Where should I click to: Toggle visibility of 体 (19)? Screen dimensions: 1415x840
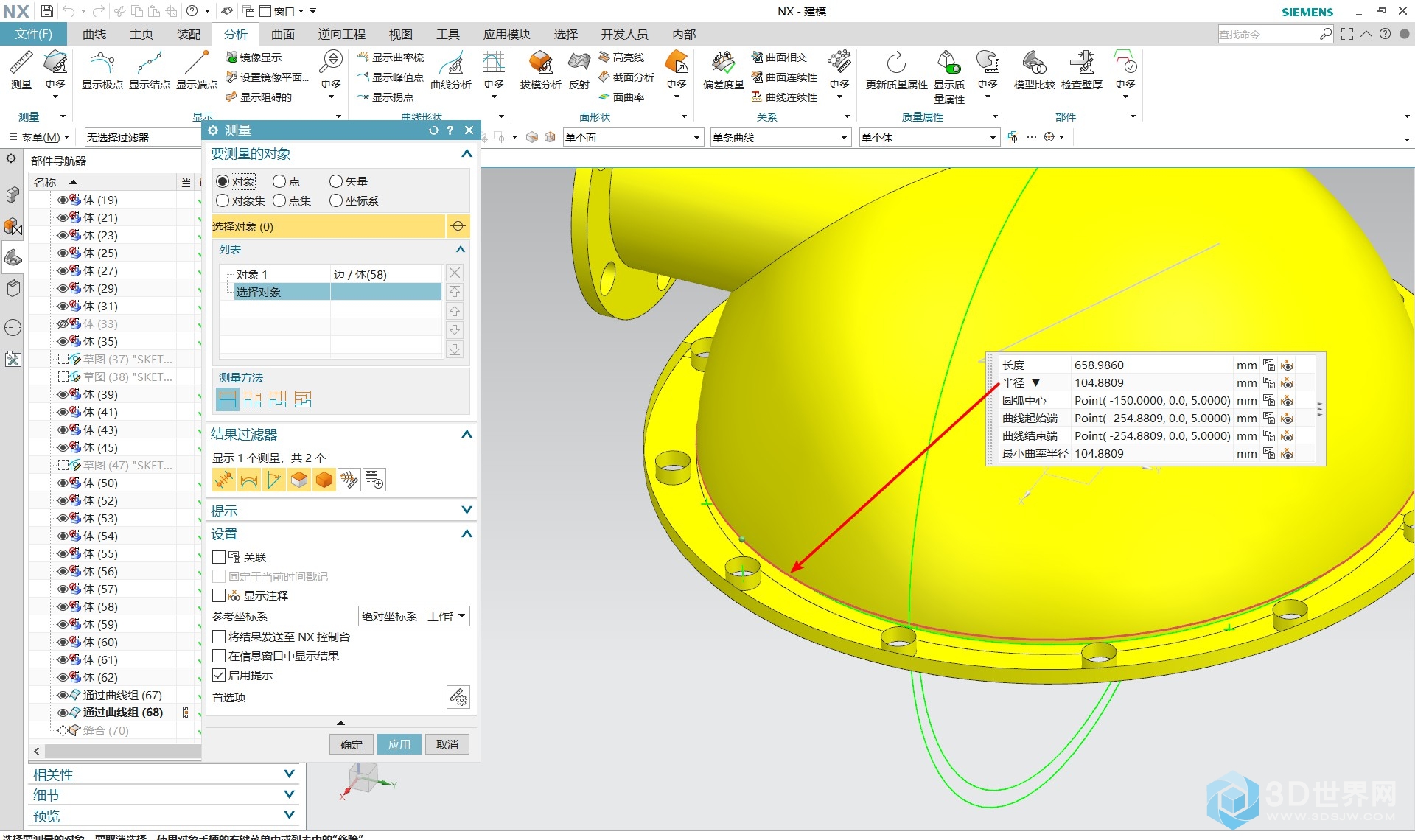pyautogui.click(x=63, y=200)
